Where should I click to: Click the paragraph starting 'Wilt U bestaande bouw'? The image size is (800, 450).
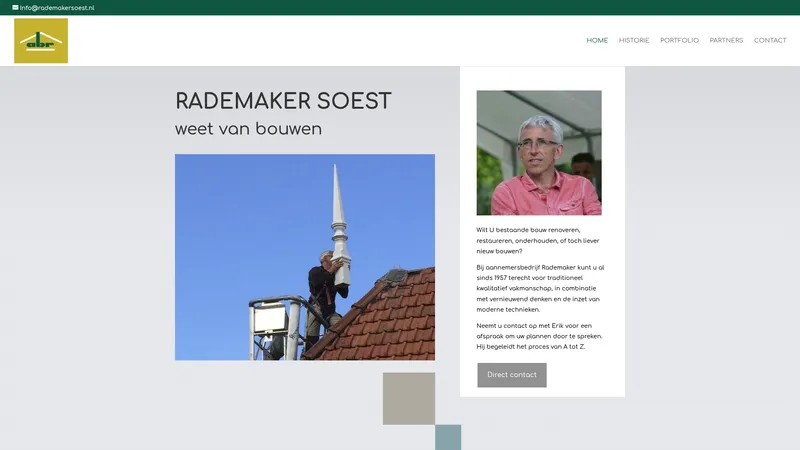[538, 240]
